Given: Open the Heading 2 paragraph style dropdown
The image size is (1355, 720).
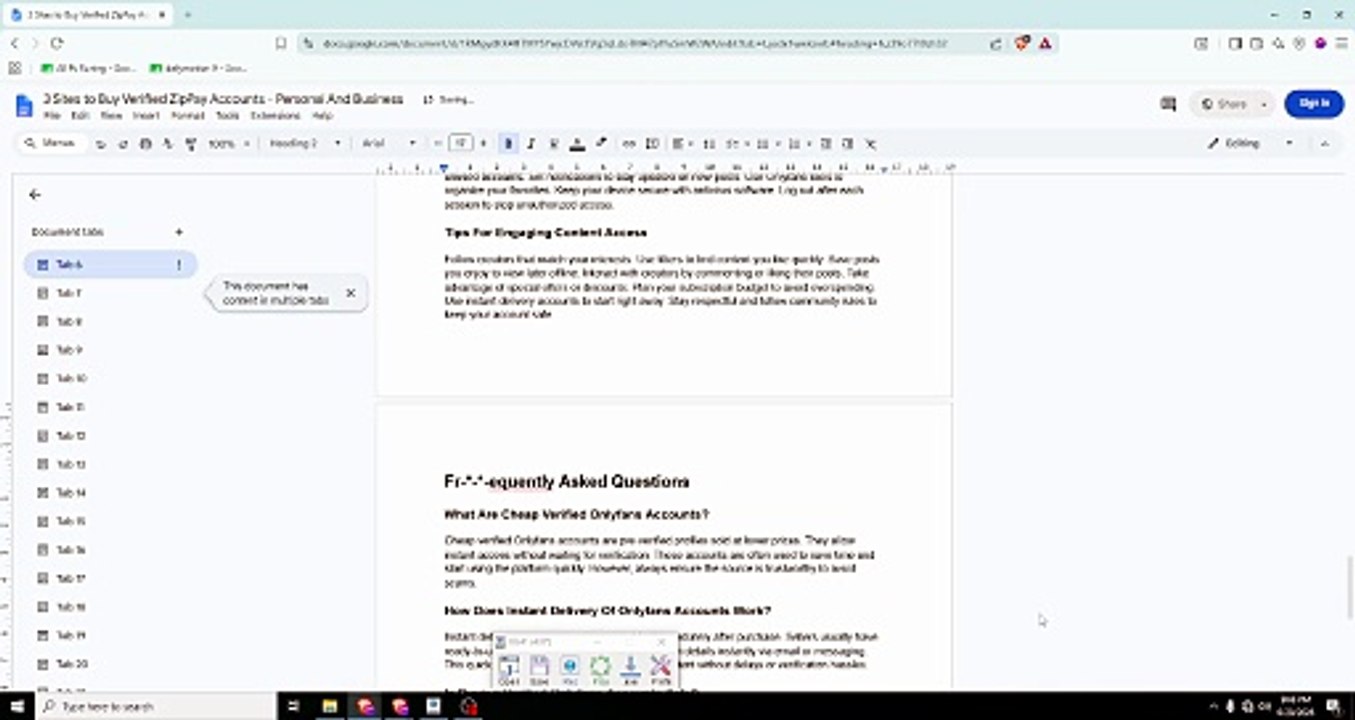Looking at the screenshot, I should pos(305,144).
